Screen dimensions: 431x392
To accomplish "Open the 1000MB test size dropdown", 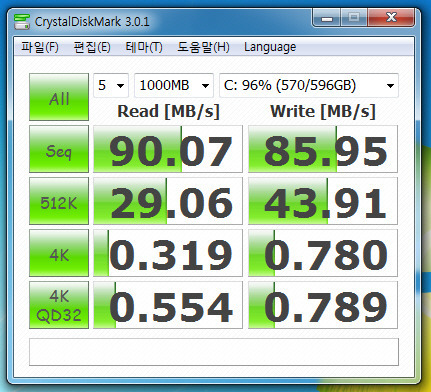I will click(174, 86).
